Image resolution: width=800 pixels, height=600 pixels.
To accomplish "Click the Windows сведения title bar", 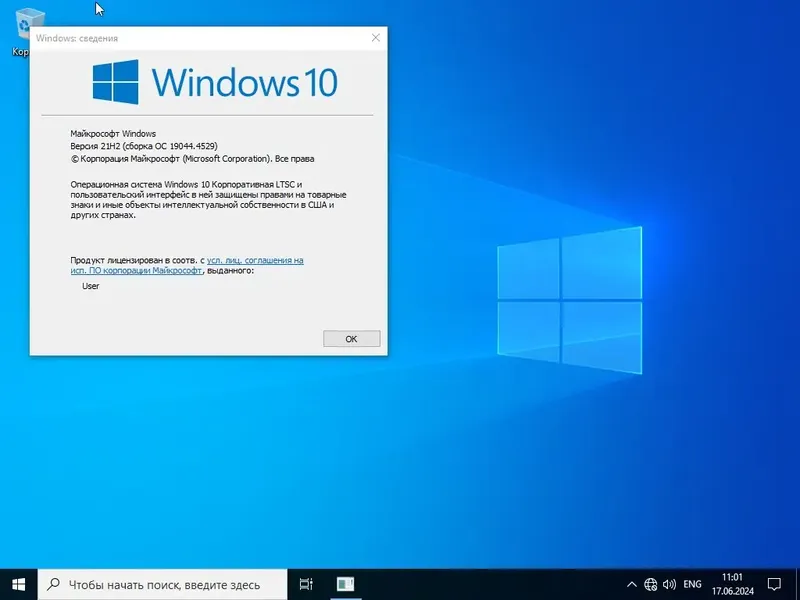I will click(200, 38).
